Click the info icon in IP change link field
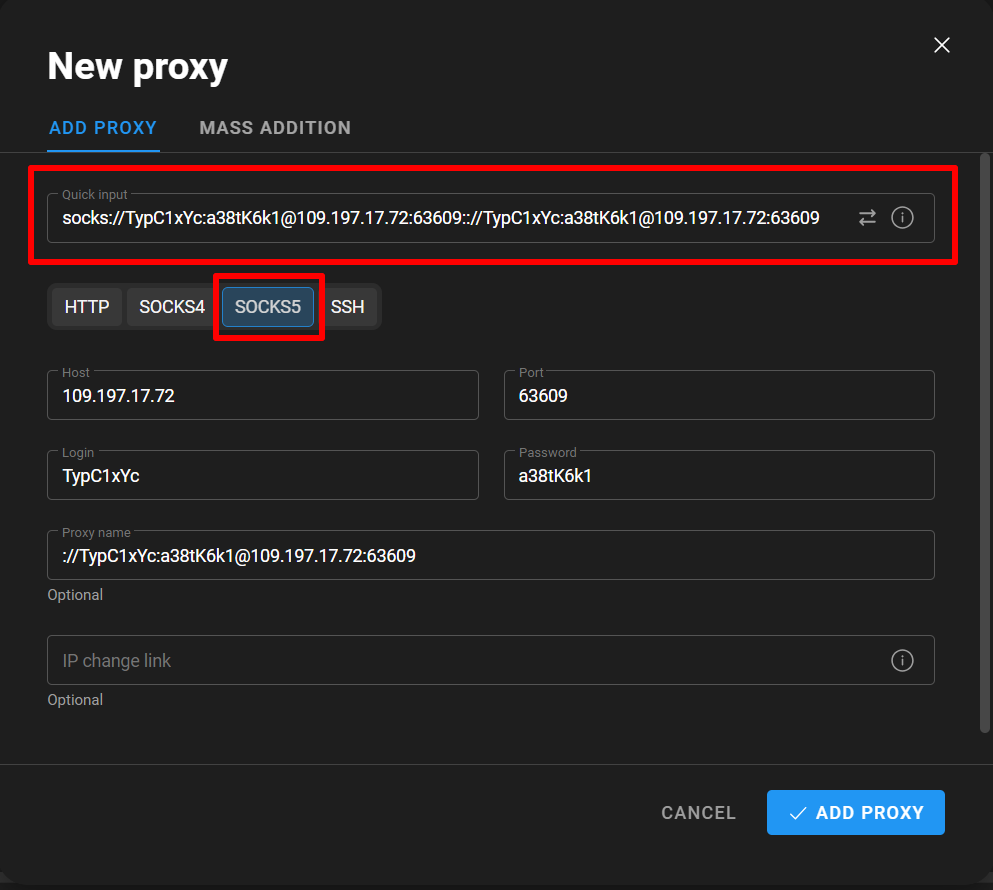Viewport: 993px width, 890px height. [902, 661]
